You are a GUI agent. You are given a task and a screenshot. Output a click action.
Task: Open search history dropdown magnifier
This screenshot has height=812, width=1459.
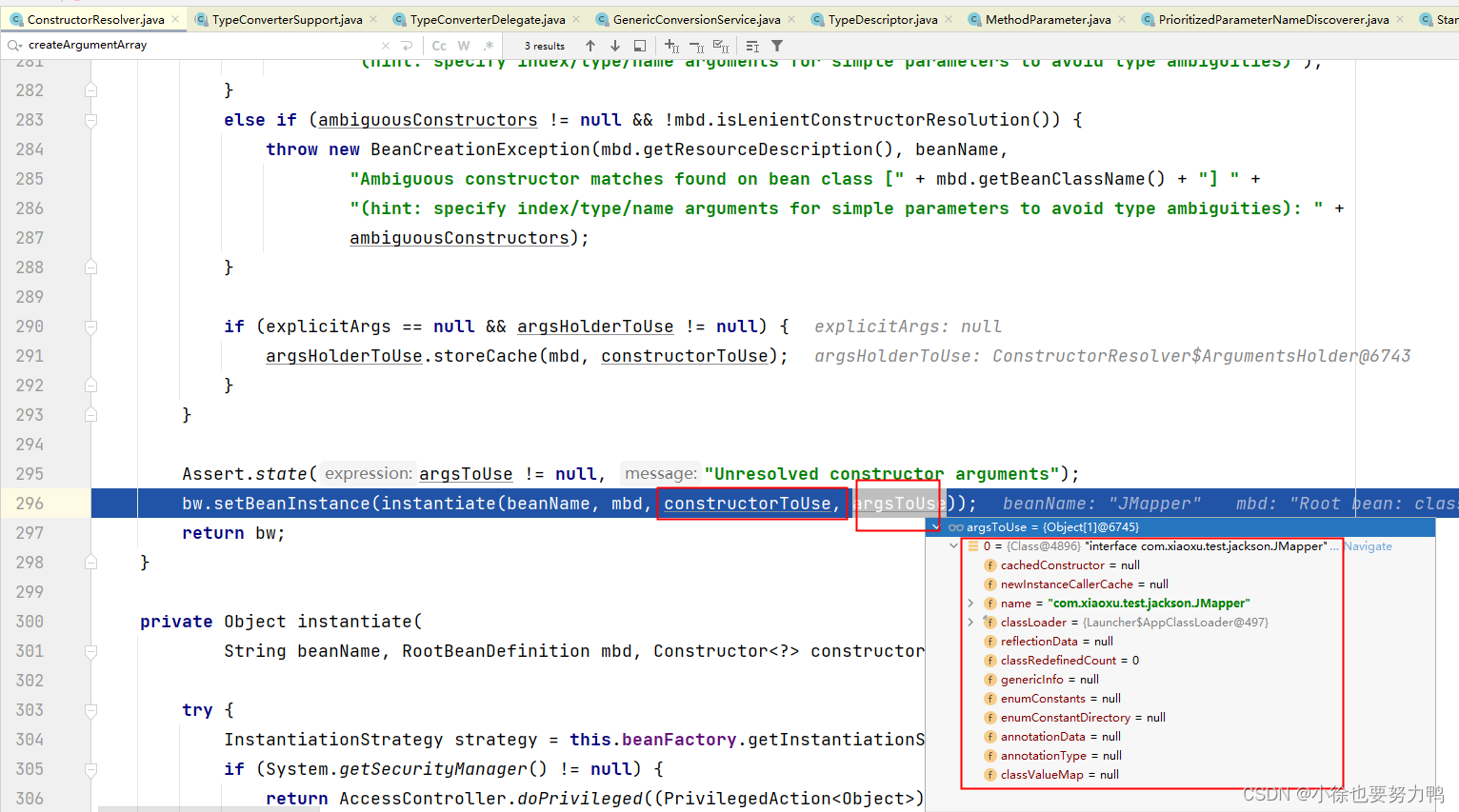pyautogui.click(x=14, y=45)
